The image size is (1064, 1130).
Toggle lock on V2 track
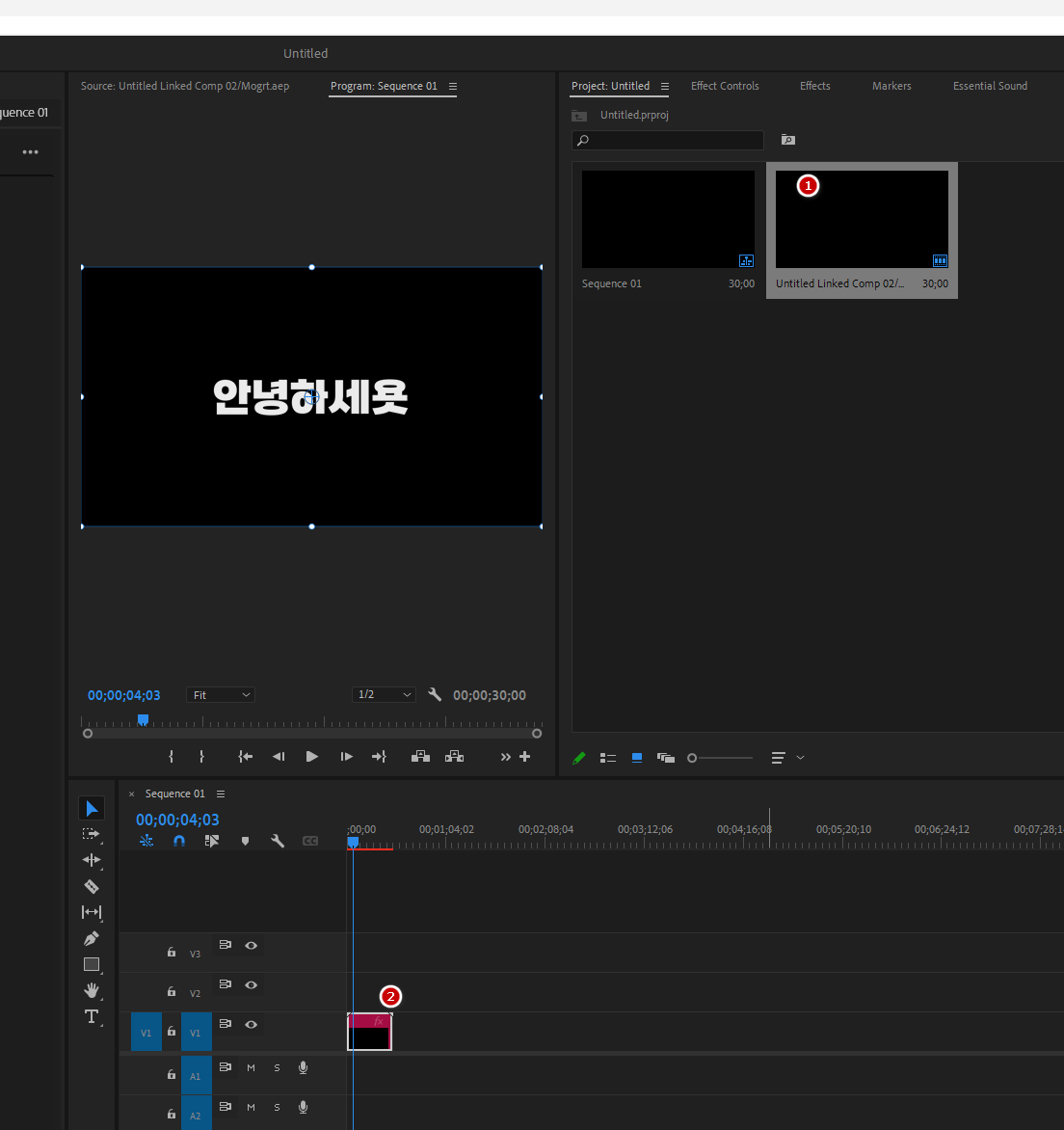pyautogui.click(x=172, y=991)
